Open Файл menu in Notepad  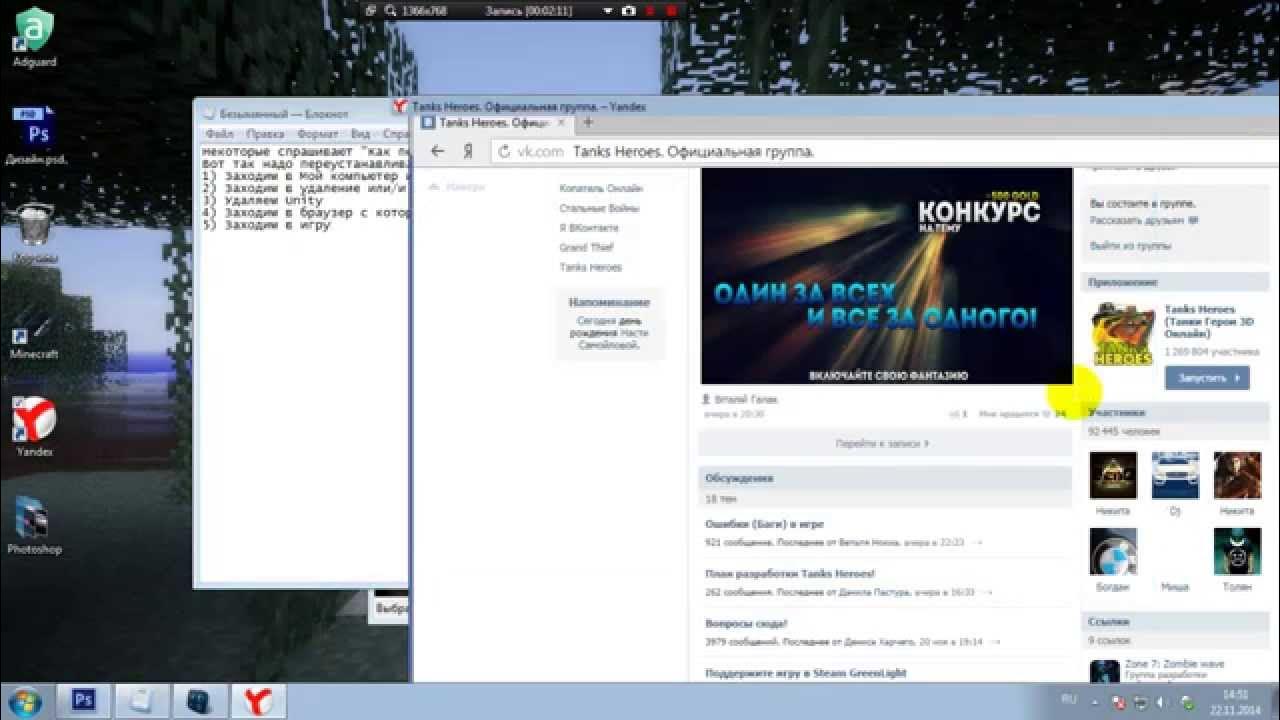(x=219, y=134)
